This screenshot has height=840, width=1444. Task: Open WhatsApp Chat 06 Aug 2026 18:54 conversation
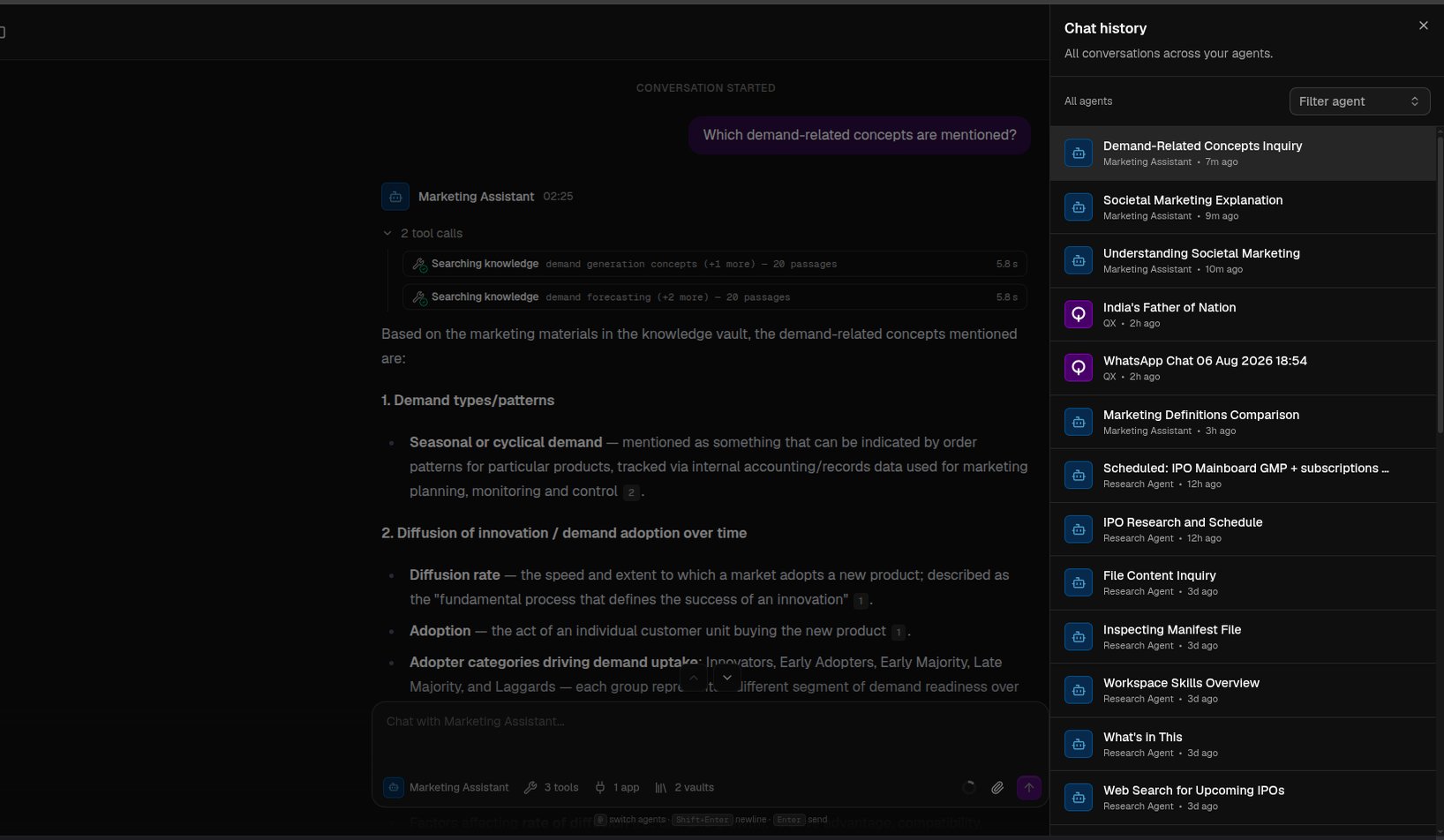point(1243,368)
